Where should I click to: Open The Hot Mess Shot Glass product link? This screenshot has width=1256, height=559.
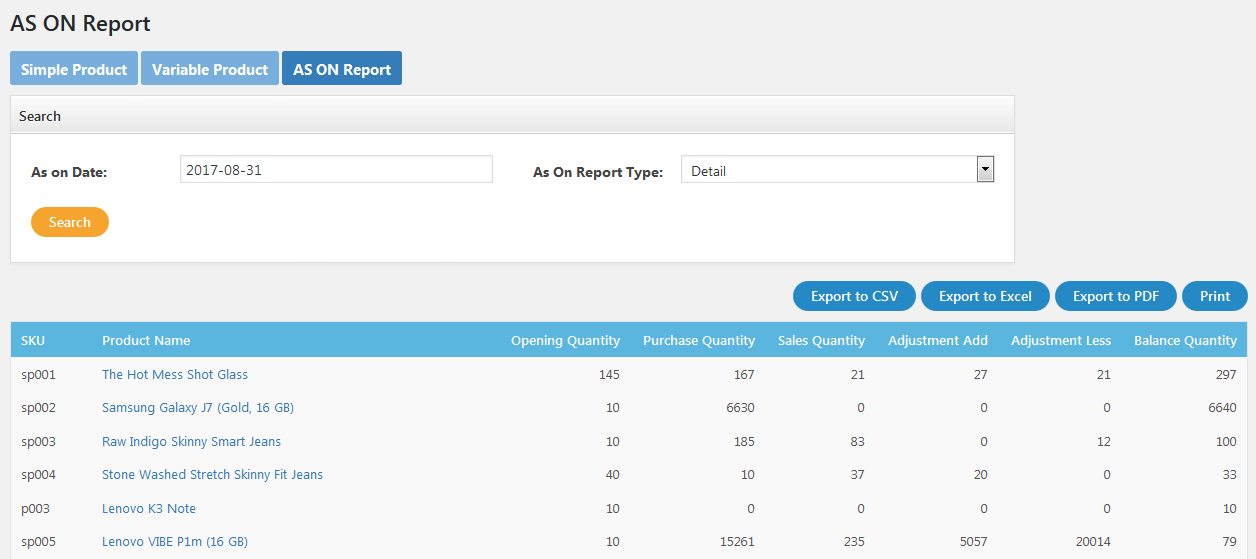click(x=175, y=374)
